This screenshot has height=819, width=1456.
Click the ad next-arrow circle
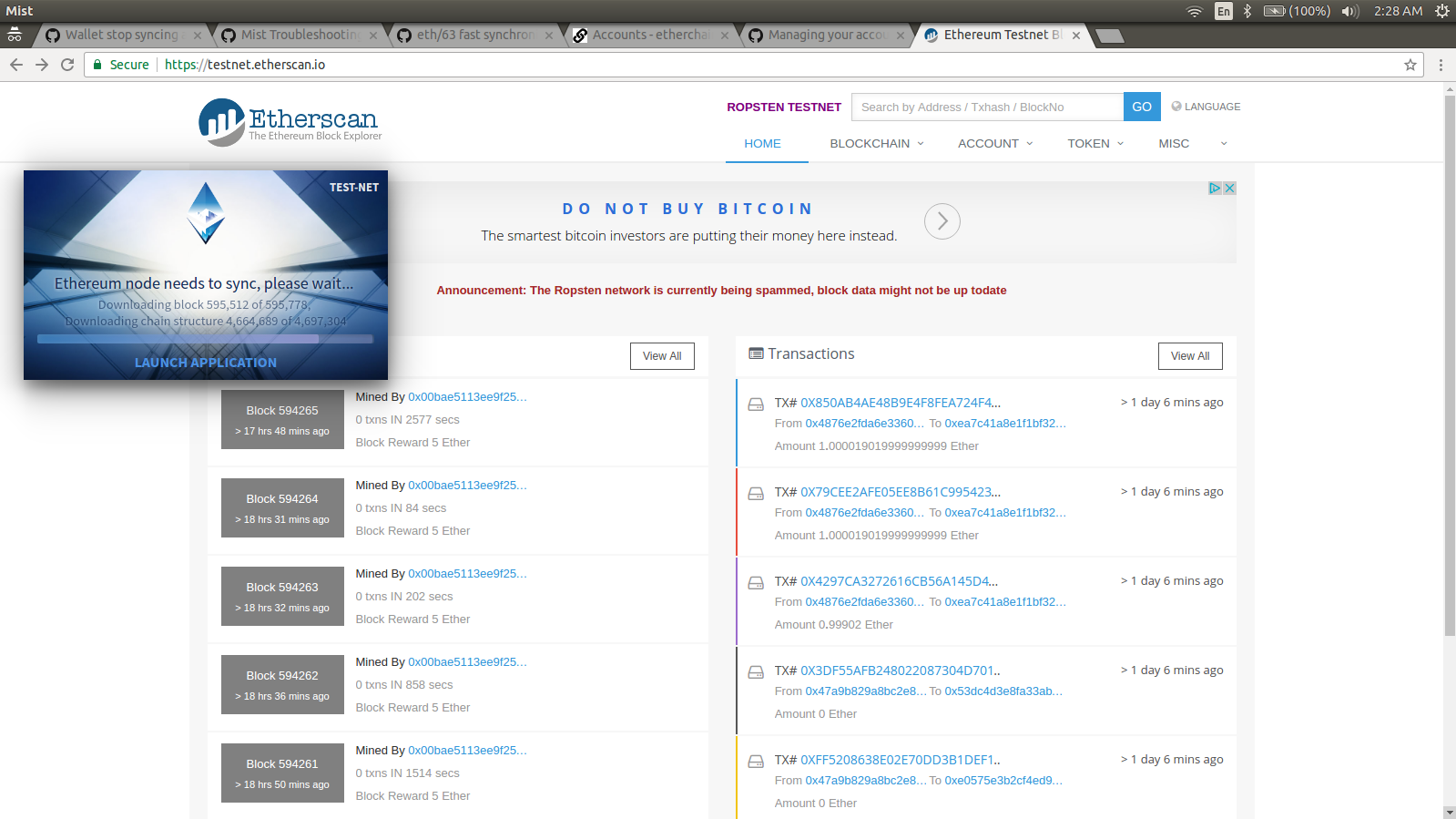point(942,221)
